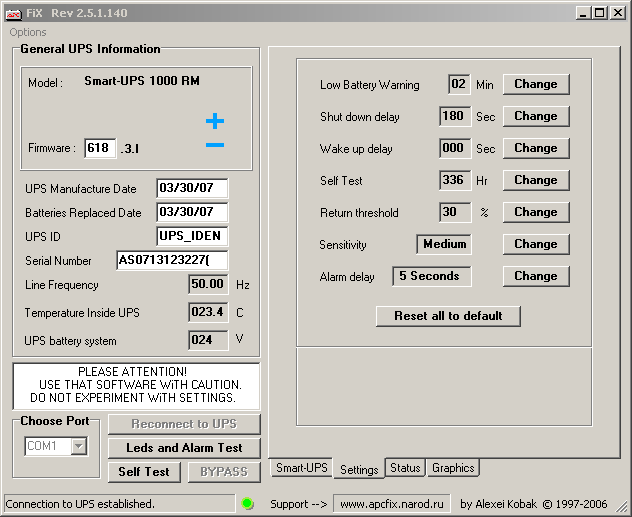The image size is (632, 517).
Task: Click the blue plus icon beside the model
Action: click(x=215, y=121)
